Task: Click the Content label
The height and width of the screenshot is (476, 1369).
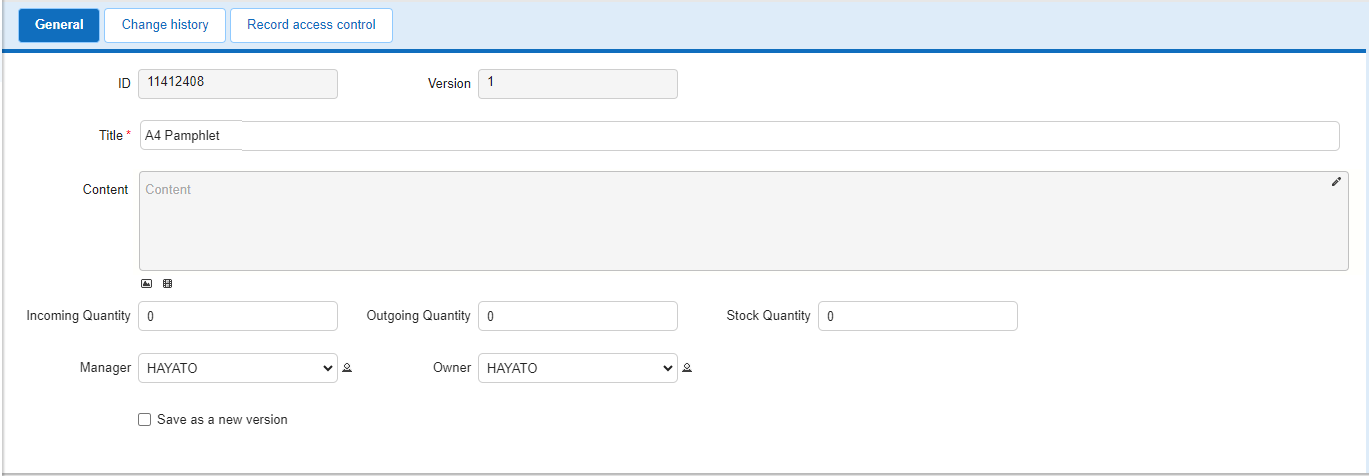Action: click(105, 190)
